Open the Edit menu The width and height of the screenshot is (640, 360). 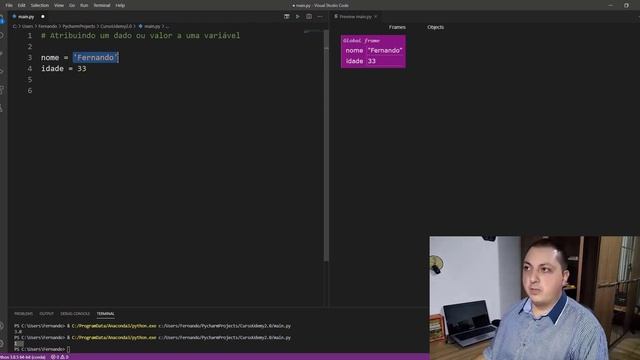coord(21,5)
